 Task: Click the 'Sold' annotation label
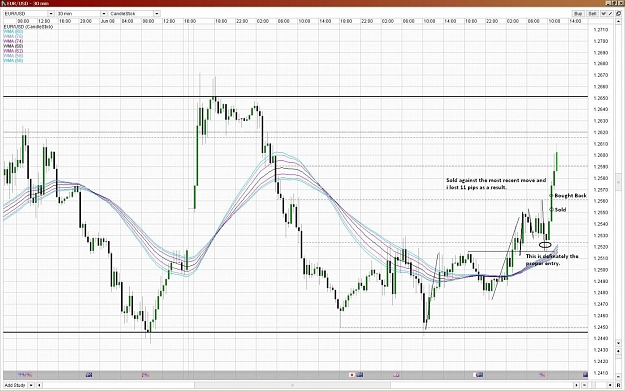560,209
